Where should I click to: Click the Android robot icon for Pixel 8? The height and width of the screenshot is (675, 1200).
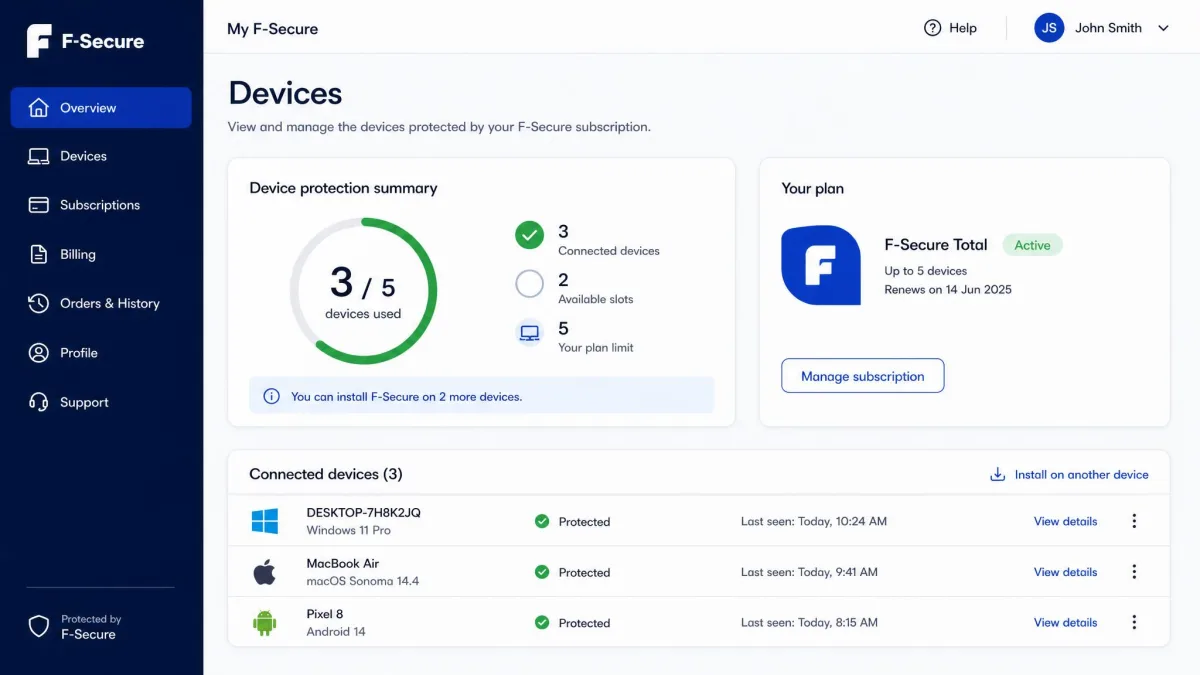pyautogui.click(x=264, y=622)
